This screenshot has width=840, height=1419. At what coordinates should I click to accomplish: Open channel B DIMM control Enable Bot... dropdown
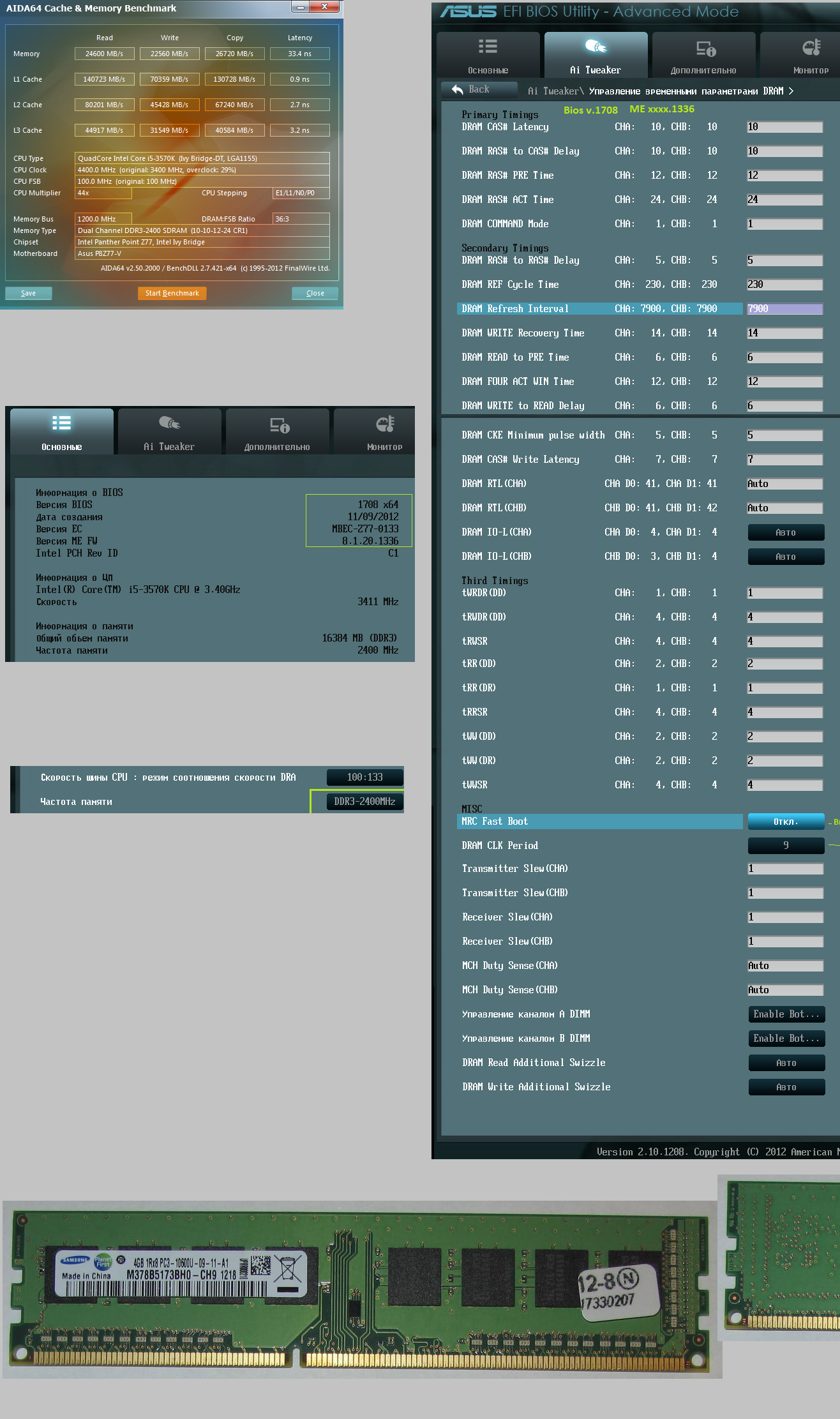coord(786,1039)
